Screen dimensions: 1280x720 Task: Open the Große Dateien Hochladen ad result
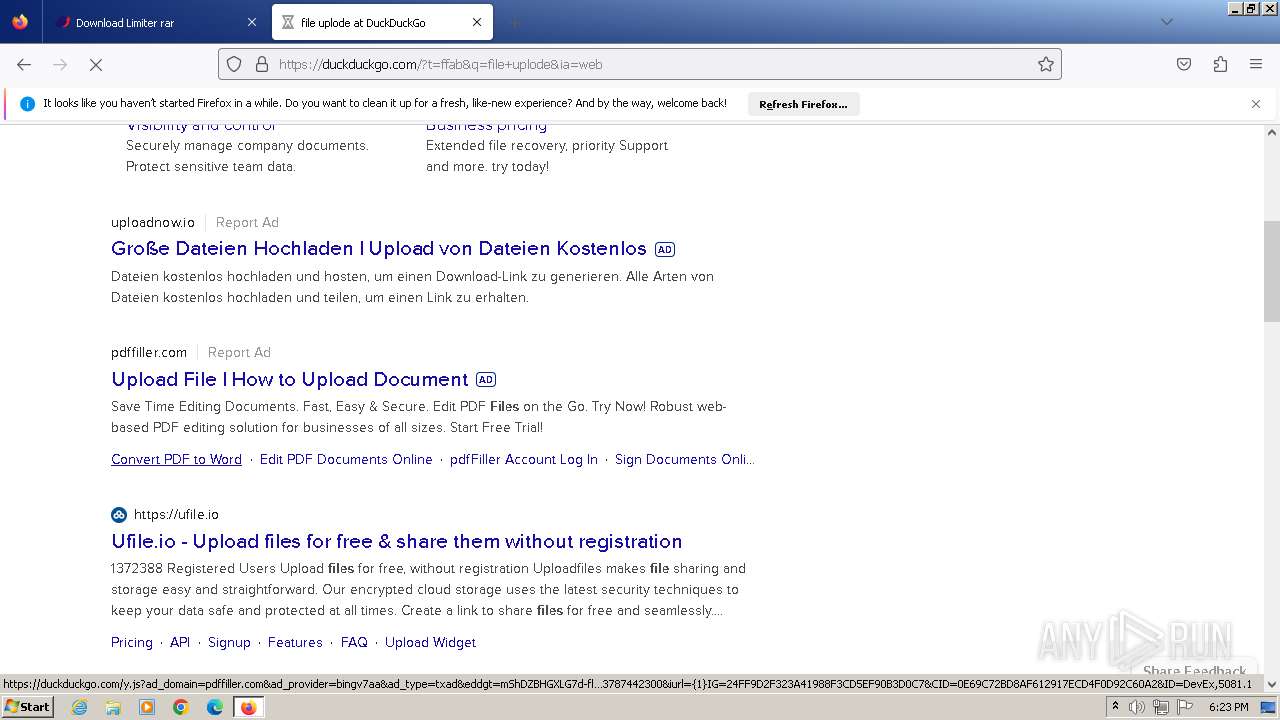[379, 248]
